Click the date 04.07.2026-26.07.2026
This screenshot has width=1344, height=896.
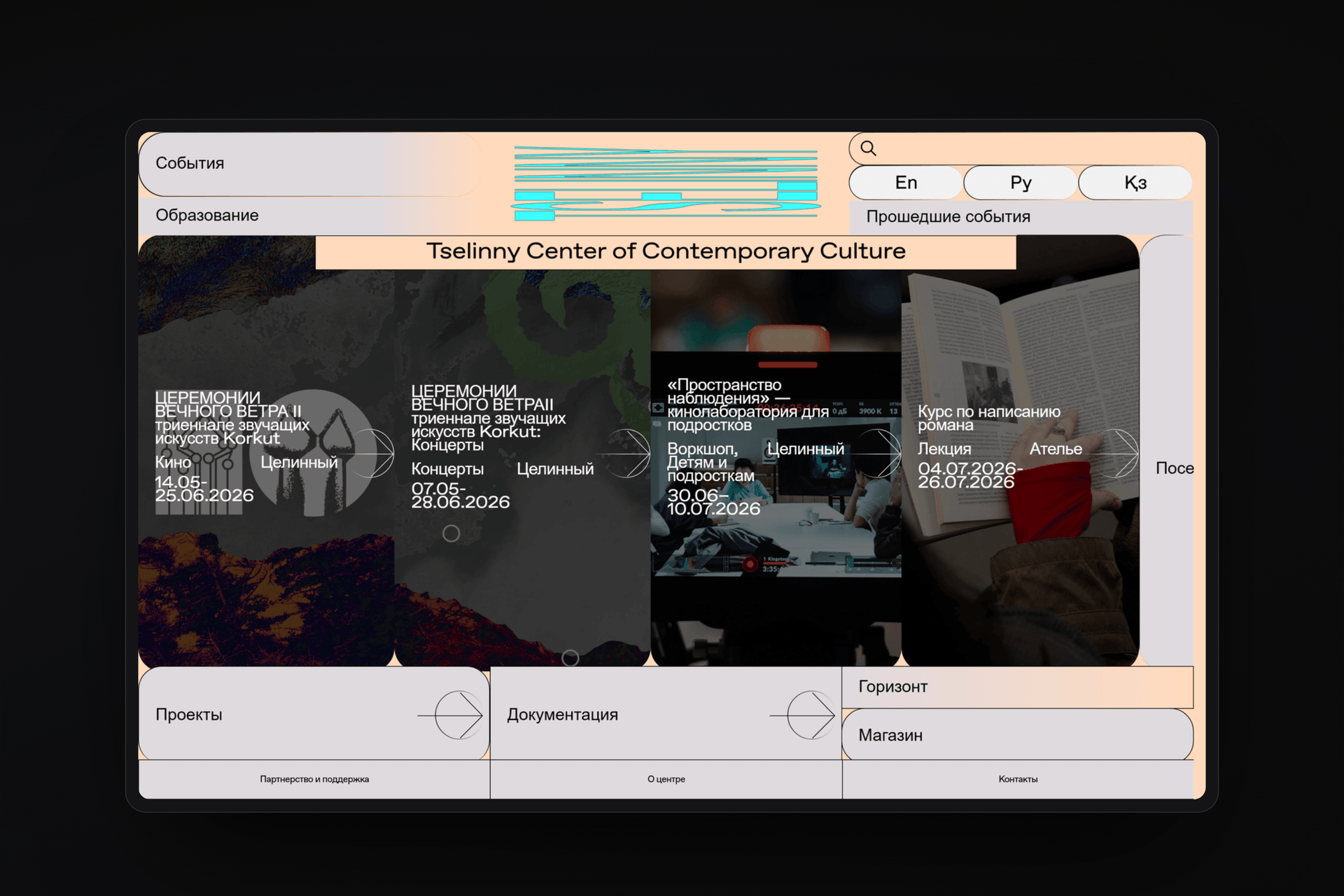pos(970,475)
